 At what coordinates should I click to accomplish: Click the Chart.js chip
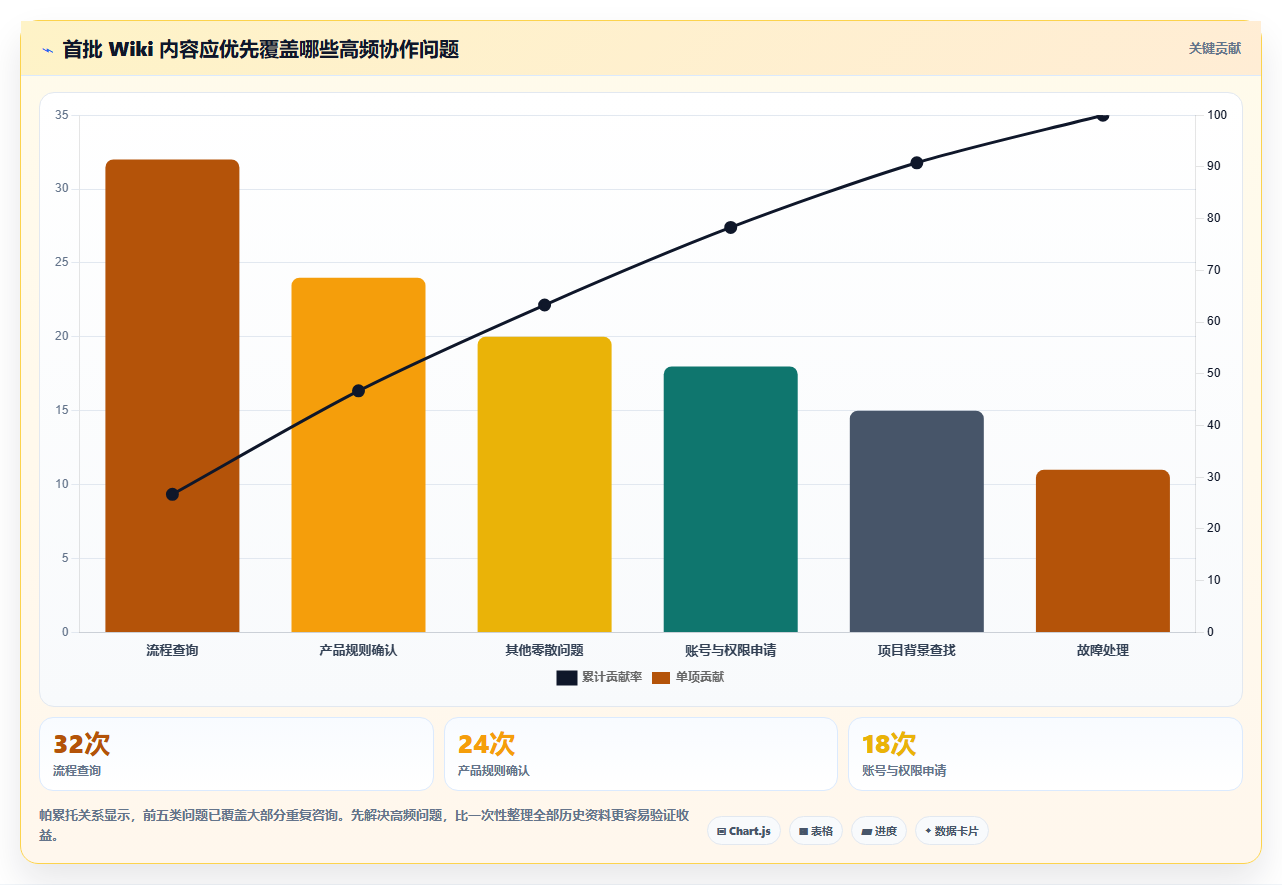(744, 831)
